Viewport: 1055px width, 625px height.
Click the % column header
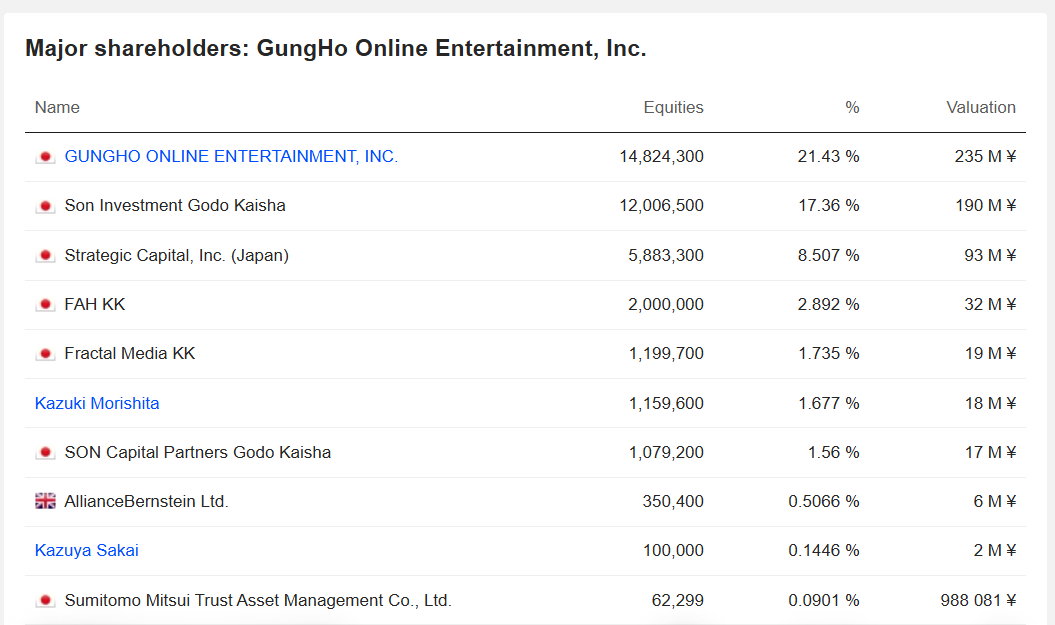[852, 108]
